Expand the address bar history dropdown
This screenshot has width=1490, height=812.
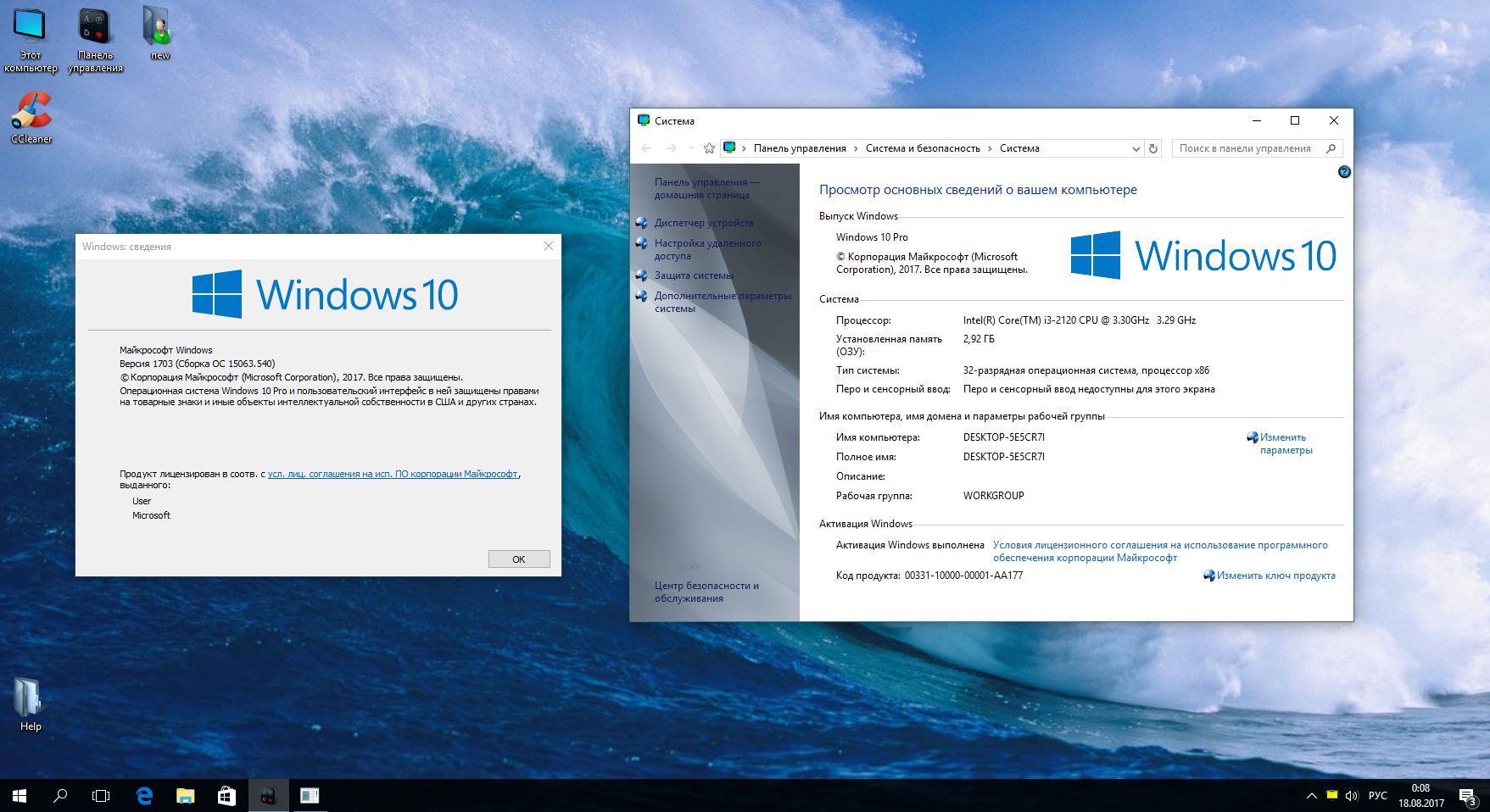pos(1136,148)
